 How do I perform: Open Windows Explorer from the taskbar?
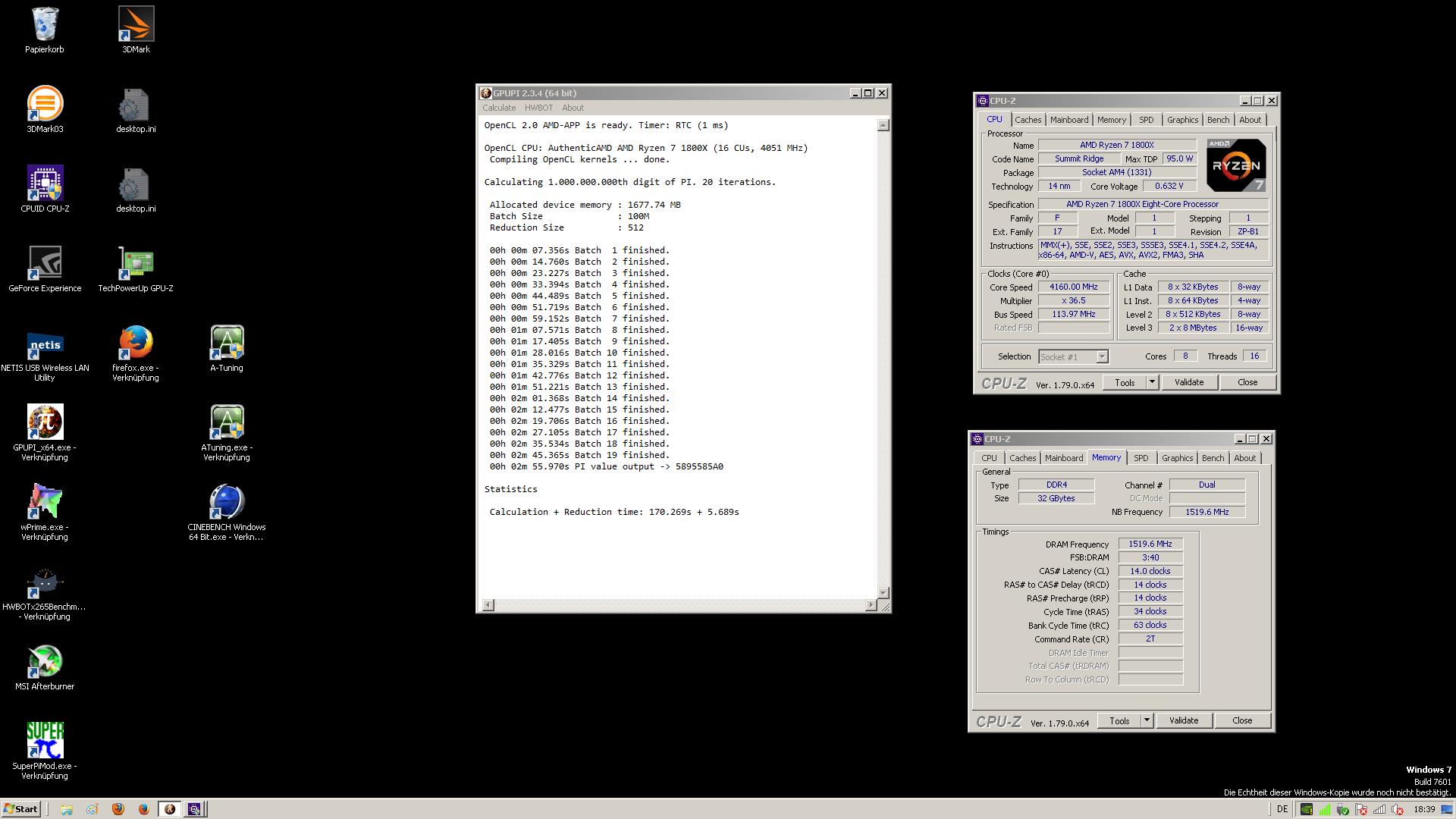tap(67, 809)
